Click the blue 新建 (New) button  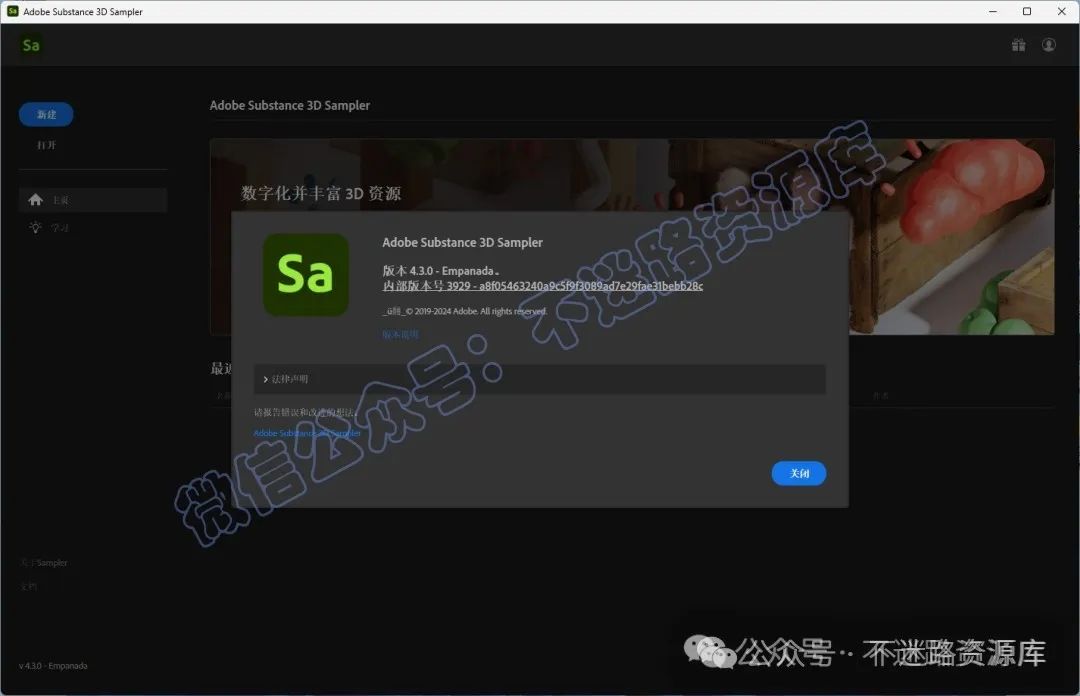pyautogui.click(x=46, y=114)
